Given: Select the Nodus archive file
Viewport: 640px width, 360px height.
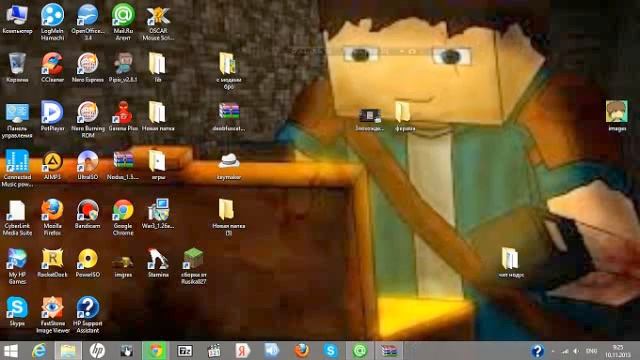Looking at the screenshot, I should pos(123,165).
